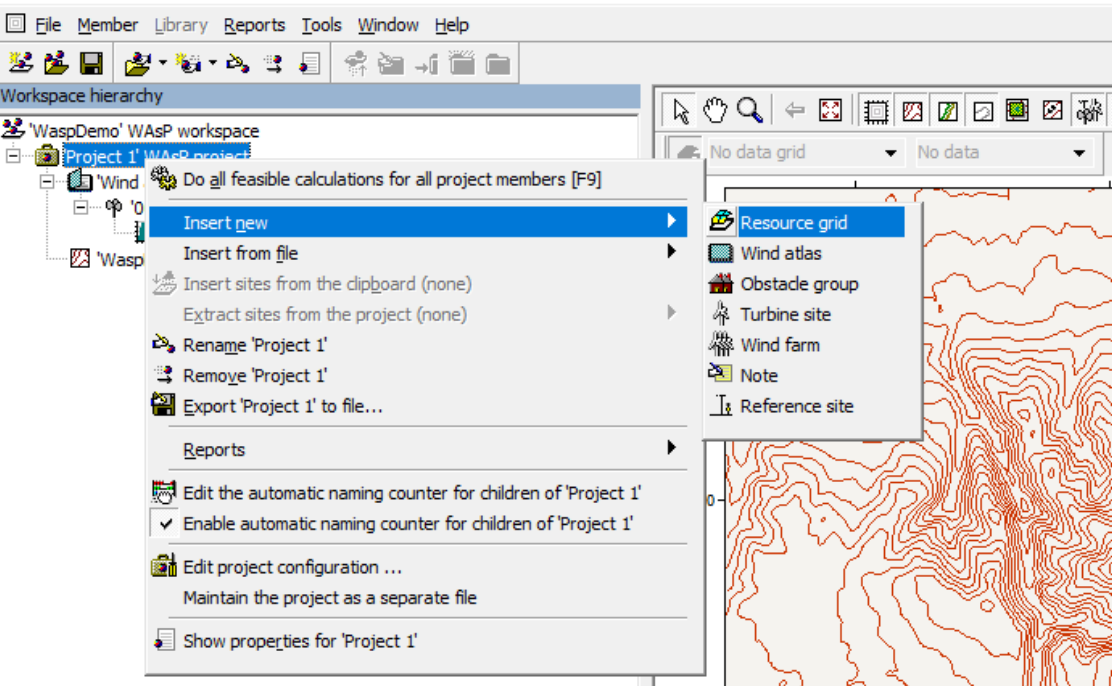This screenshot has height=686, width=1112.
Task: Open the Help menu
Action: [452, 25]
